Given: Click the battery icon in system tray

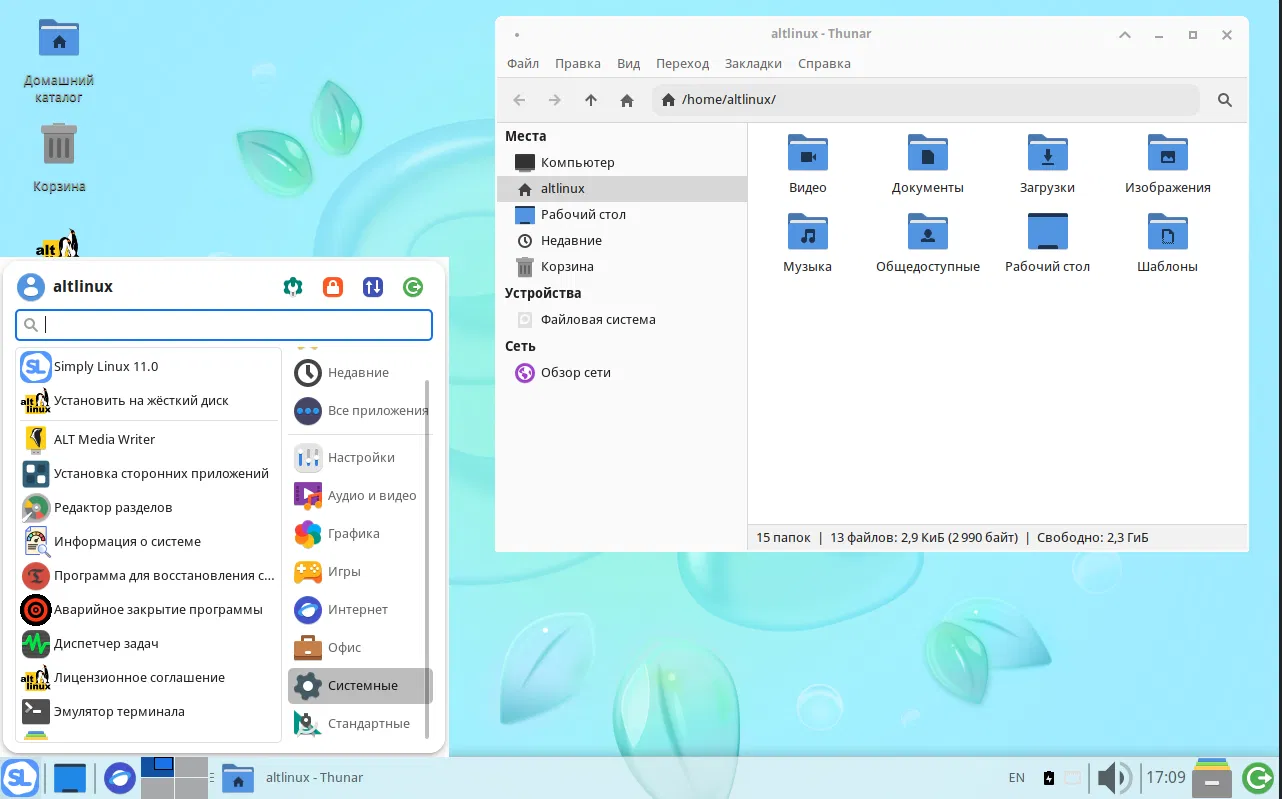Looking at the screenshot, I should (1049, 778).
